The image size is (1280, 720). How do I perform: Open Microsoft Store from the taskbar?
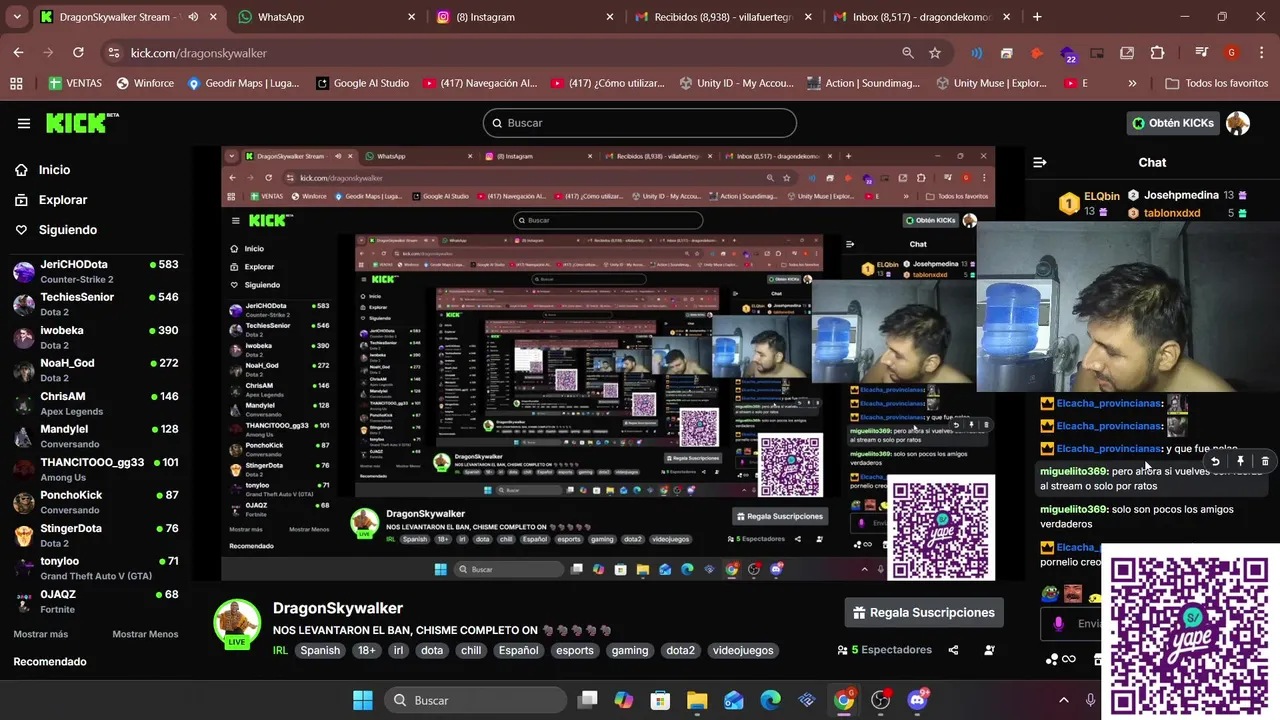point(660,700)
